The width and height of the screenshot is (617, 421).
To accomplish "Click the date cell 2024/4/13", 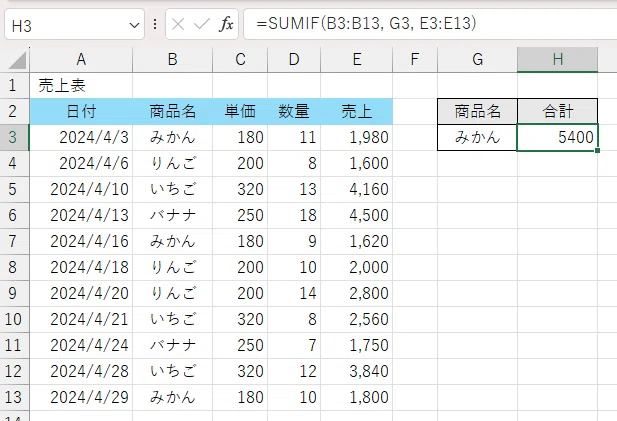I will 81,215.
